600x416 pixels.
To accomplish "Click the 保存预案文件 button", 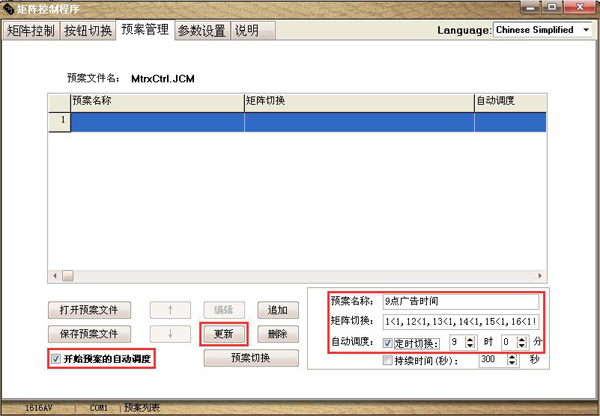I will point(89,334).
